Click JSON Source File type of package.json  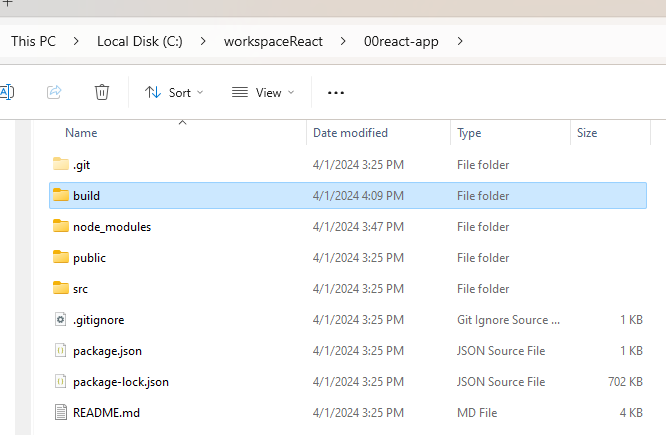(x=501, y=351)
